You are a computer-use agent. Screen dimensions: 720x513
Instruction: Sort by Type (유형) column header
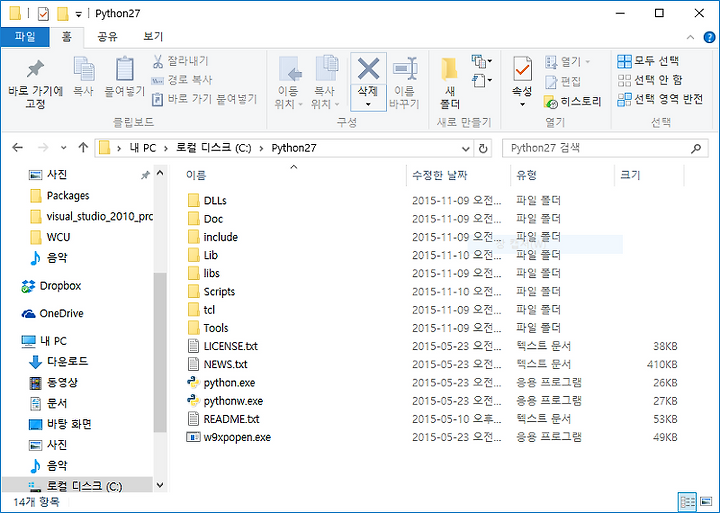click(526, 175)
